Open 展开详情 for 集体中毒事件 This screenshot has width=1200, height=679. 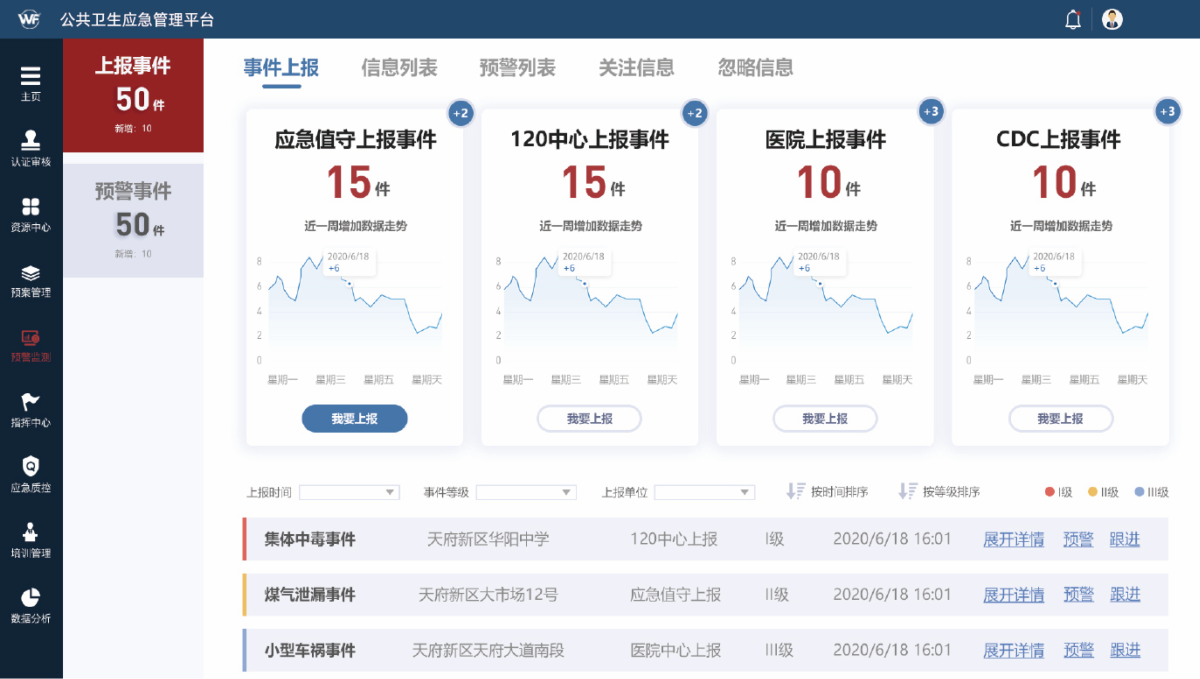click(x=1013, y=539)
